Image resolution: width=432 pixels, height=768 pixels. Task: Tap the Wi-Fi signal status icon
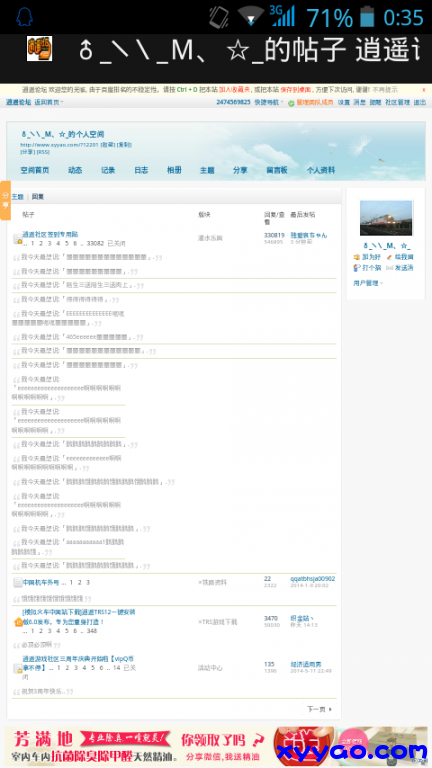(x=251, y=16)
